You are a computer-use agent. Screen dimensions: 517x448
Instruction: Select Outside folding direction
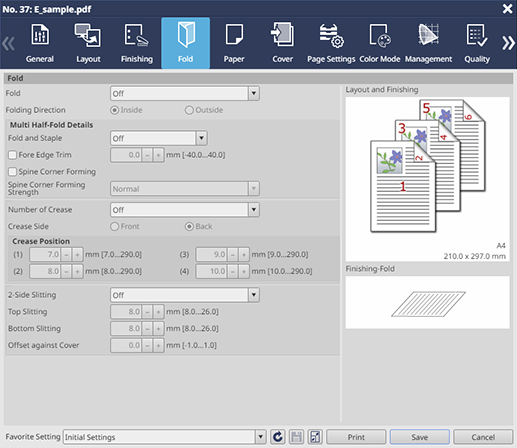[189, 110]
